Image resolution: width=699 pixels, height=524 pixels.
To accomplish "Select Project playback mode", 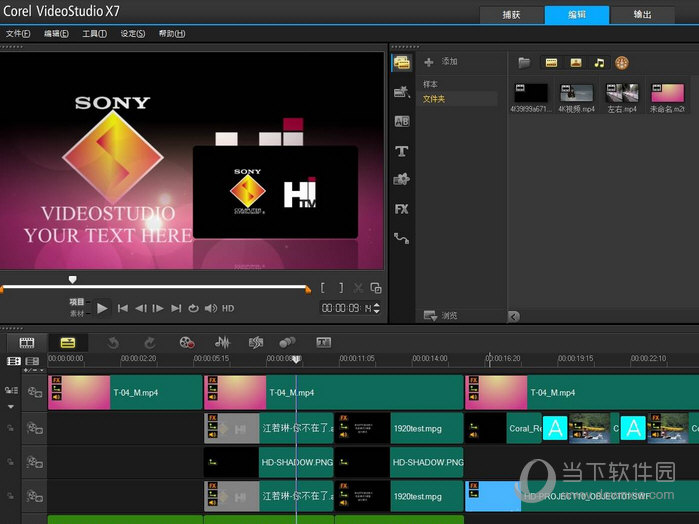I will click(x=77, y=302).
